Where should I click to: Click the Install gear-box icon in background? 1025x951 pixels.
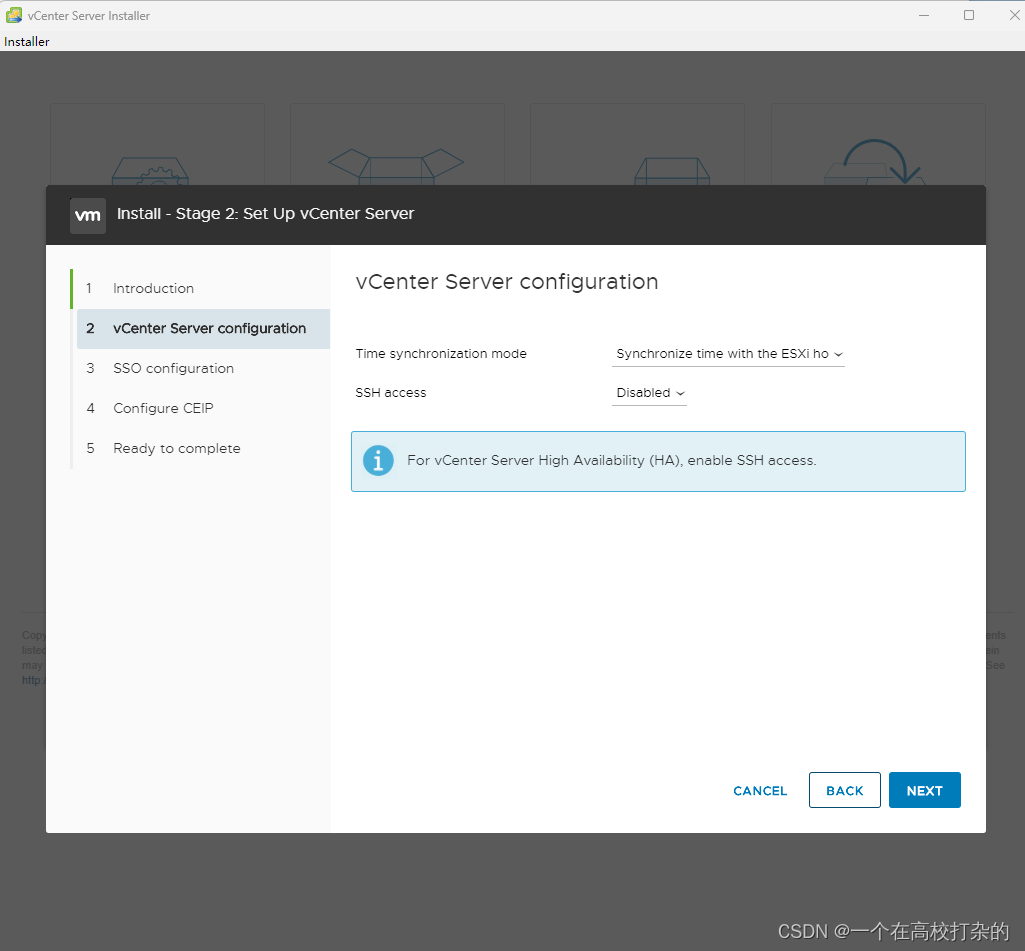(150, 170)
